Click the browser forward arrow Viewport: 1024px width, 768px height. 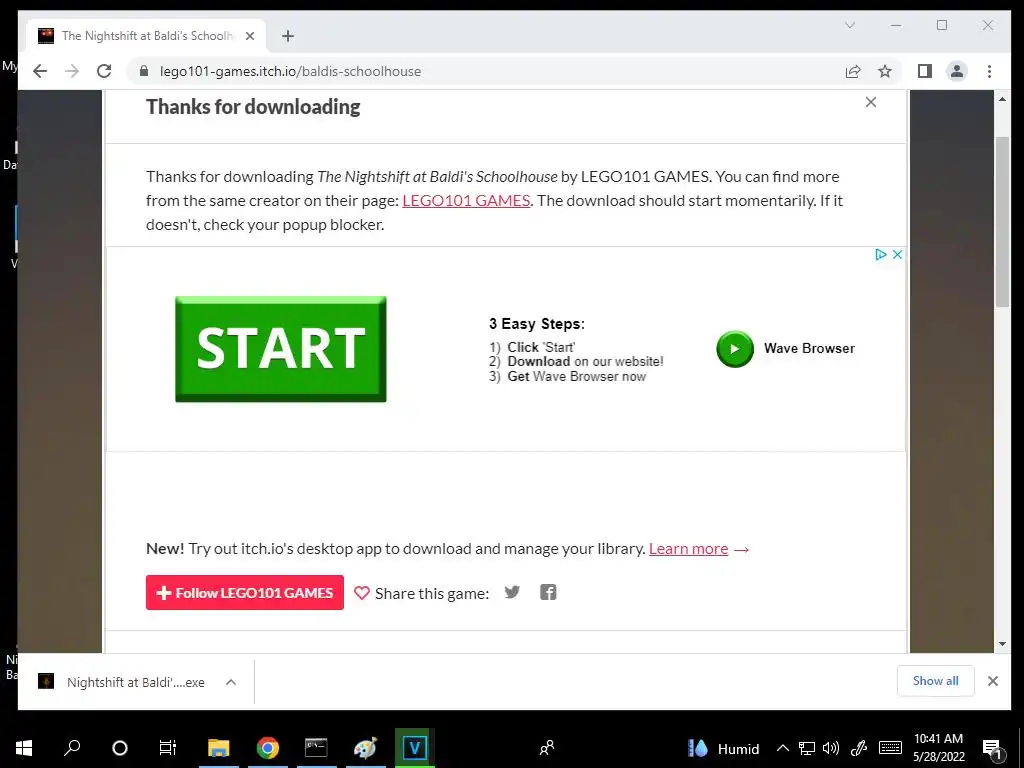click(x=72, y=71)
